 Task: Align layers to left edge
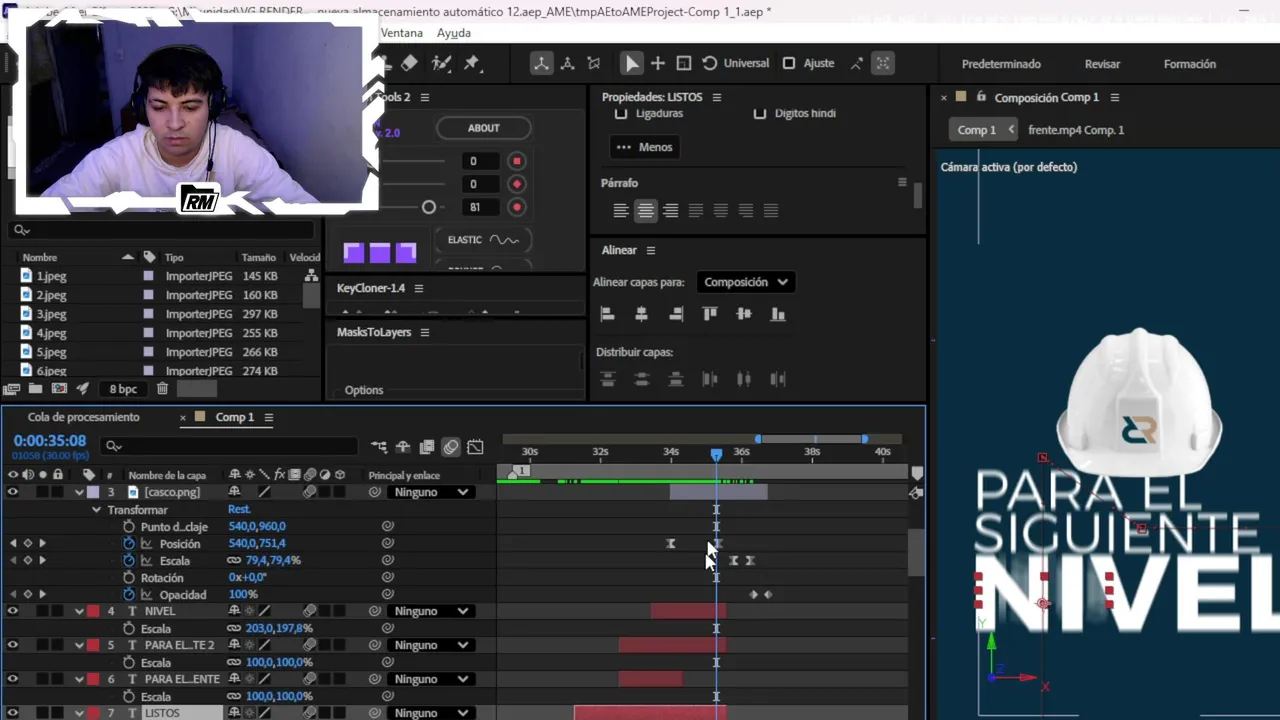click(x=607, y=314)
